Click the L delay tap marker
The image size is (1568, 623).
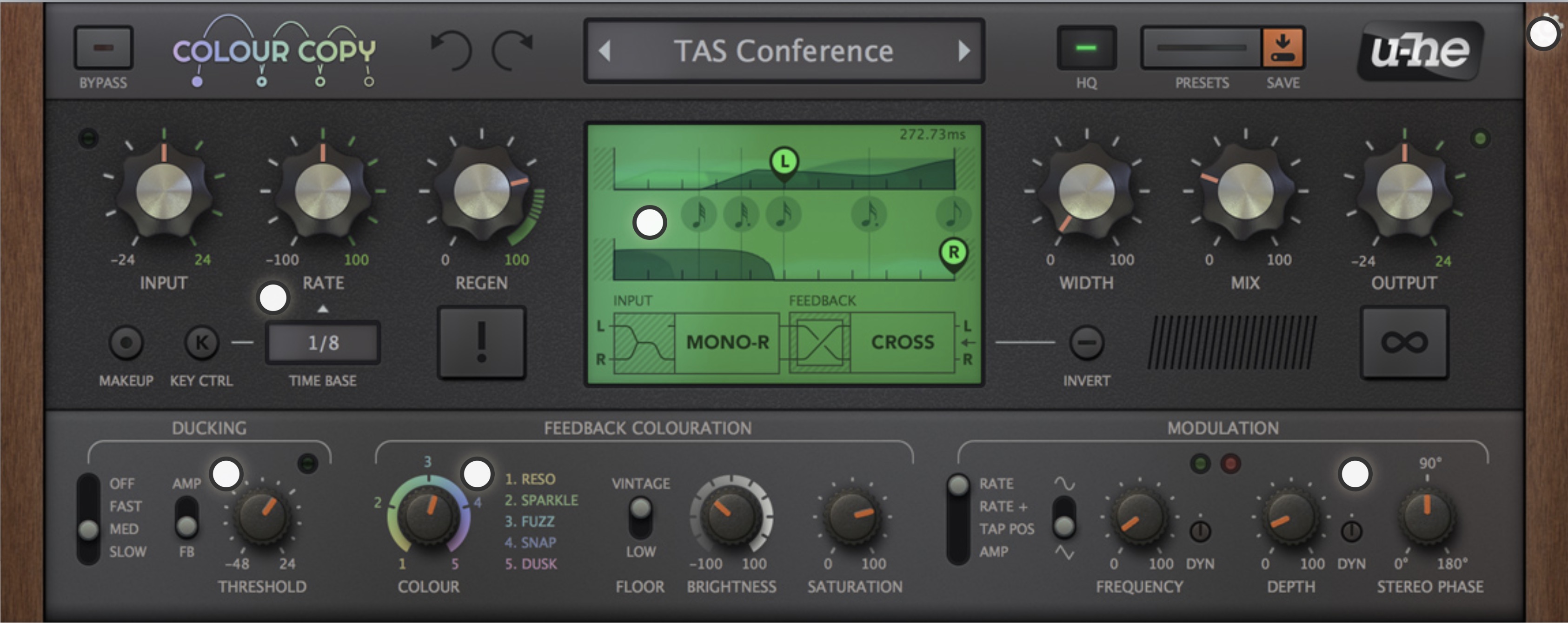click(x=784, y=162)
